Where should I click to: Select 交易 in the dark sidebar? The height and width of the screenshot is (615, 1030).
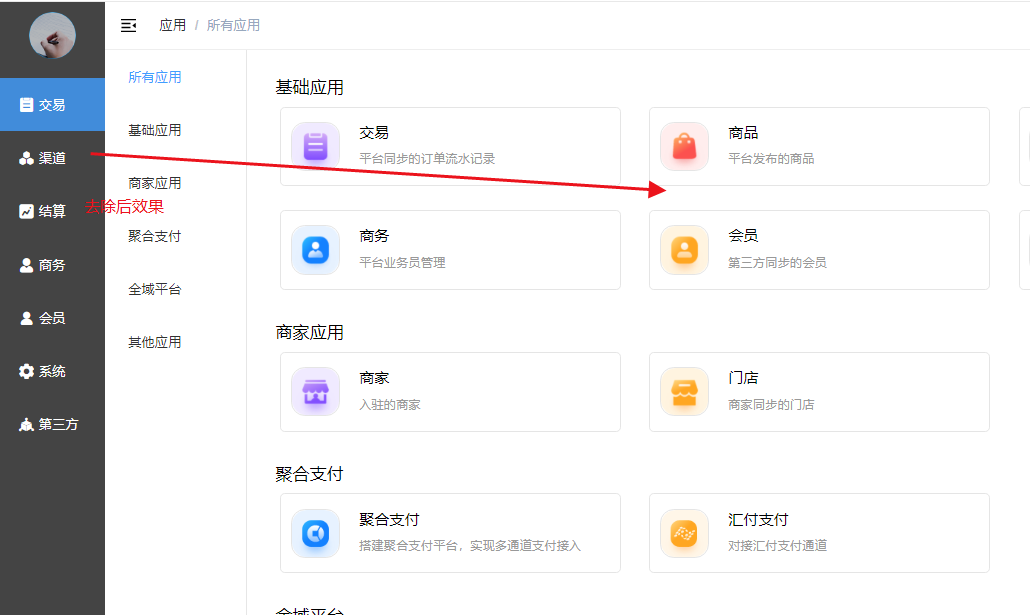52,105
